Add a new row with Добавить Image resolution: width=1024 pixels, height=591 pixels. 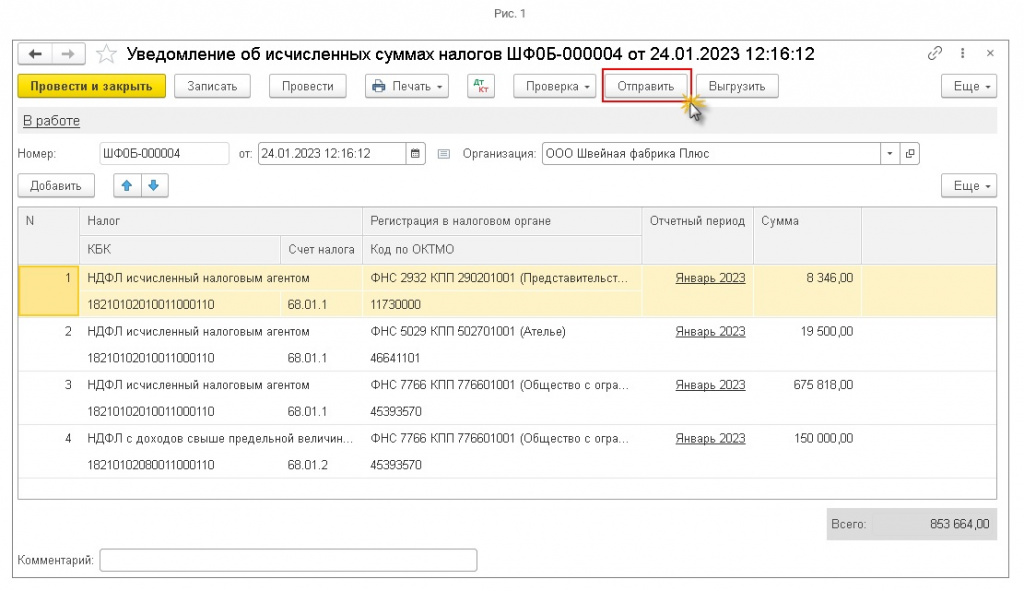click(56, 185)
